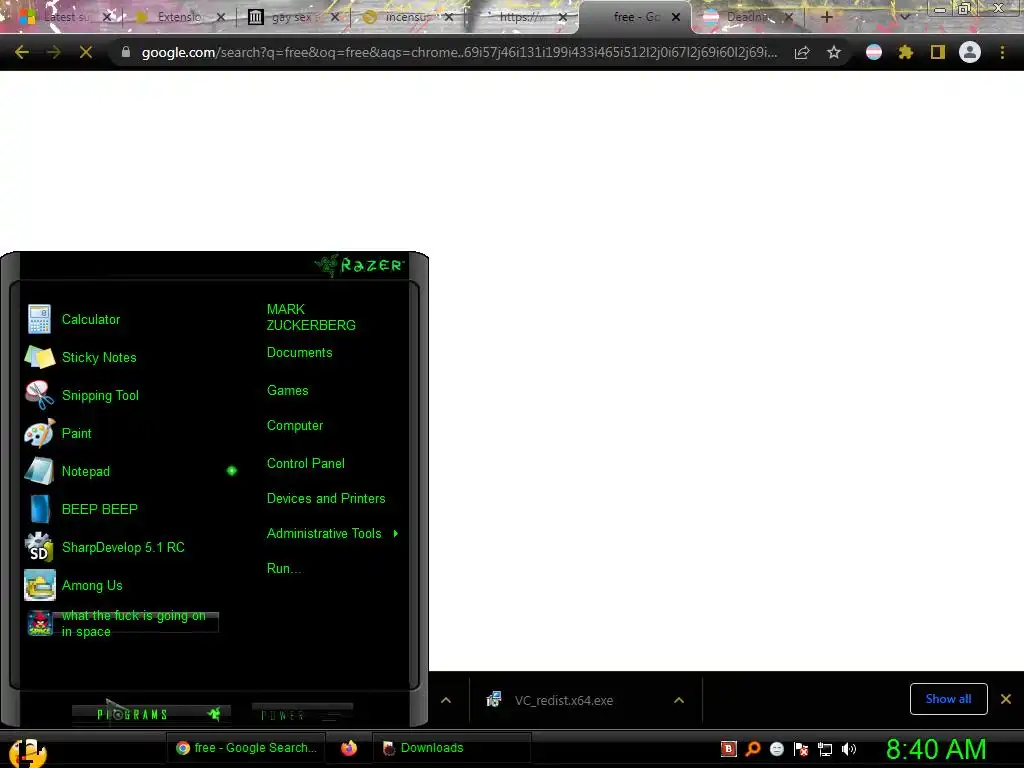This screenshot has height=768, width=1024.
Task: Start Paint via its palette icon
Action: pyautogui.click(x=39, y=433)
